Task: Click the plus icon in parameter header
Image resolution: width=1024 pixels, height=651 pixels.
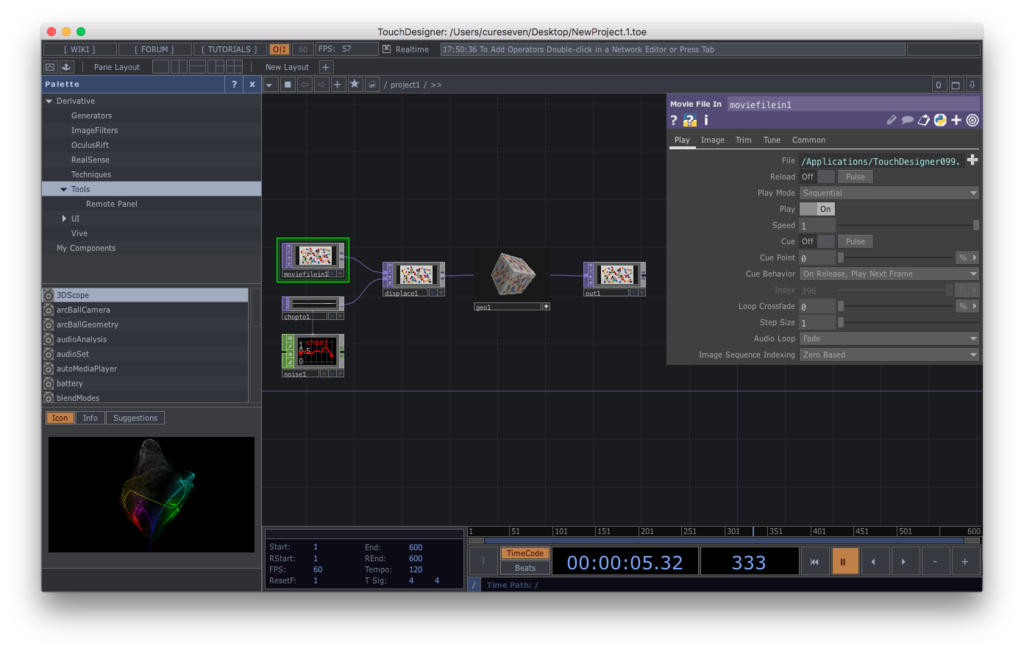Action: 956,120
